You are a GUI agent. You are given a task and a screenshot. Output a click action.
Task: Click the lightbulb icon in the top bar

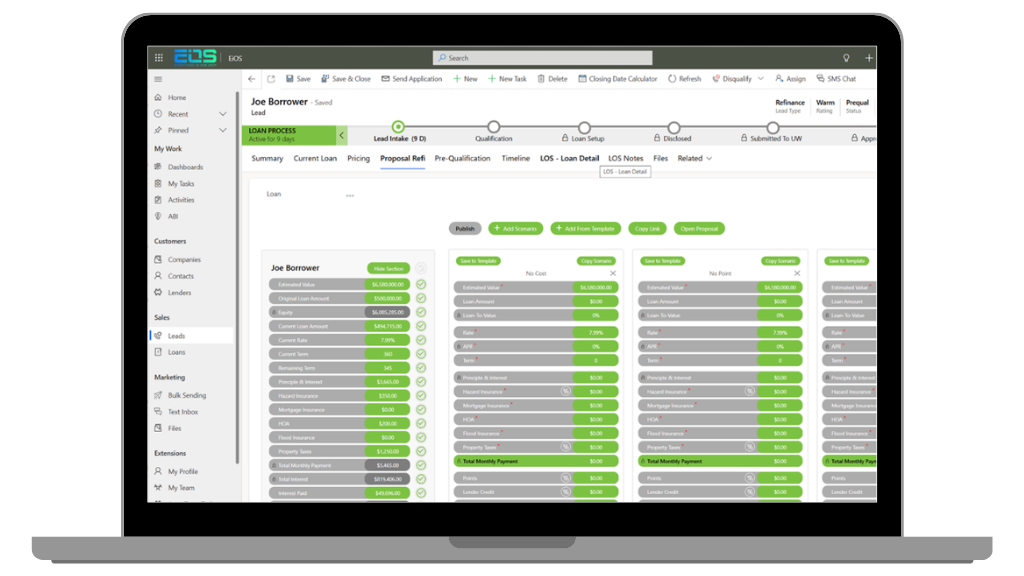tap(846, 58)
